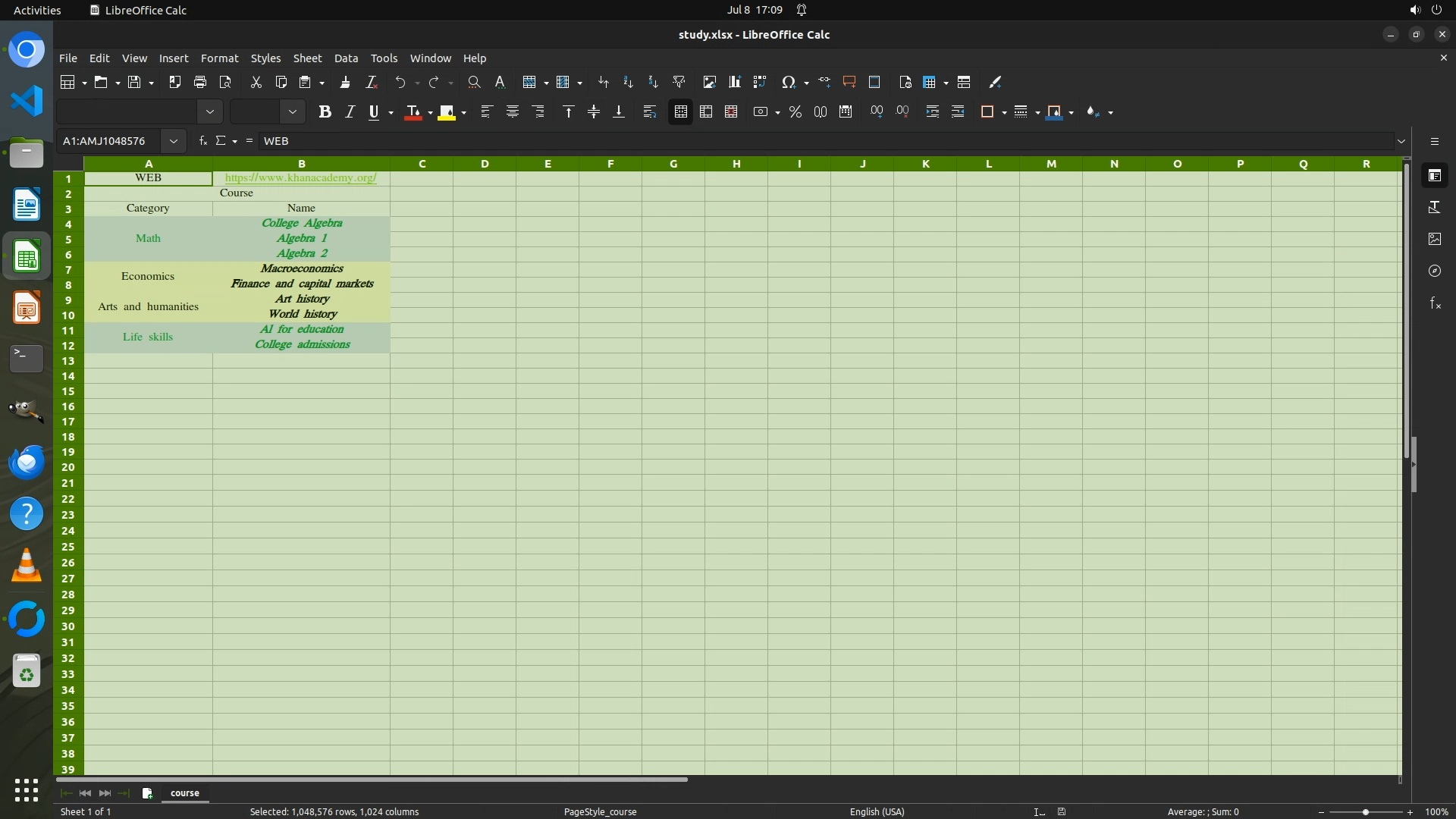Click the Format as Percent icon
Screen dimensions: 1456x819
tap(795, 112)
